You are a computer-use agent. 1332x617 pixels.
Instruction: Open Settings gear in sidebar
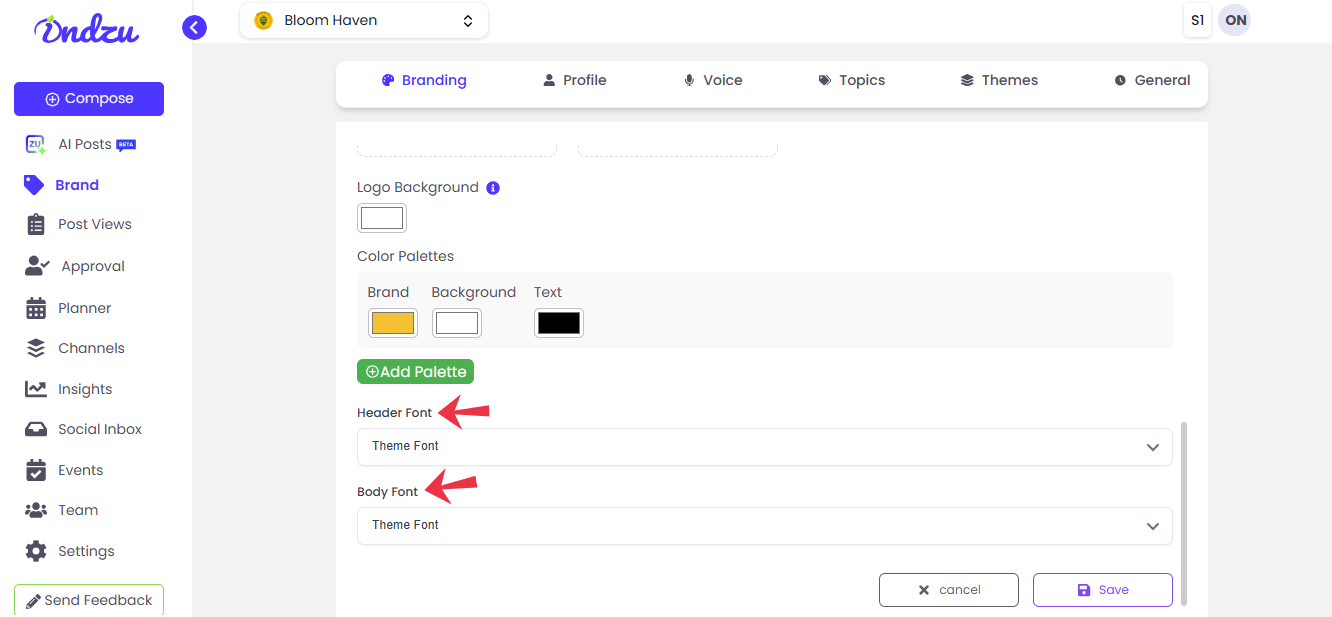pyautogui.click(x=85, y=551)
